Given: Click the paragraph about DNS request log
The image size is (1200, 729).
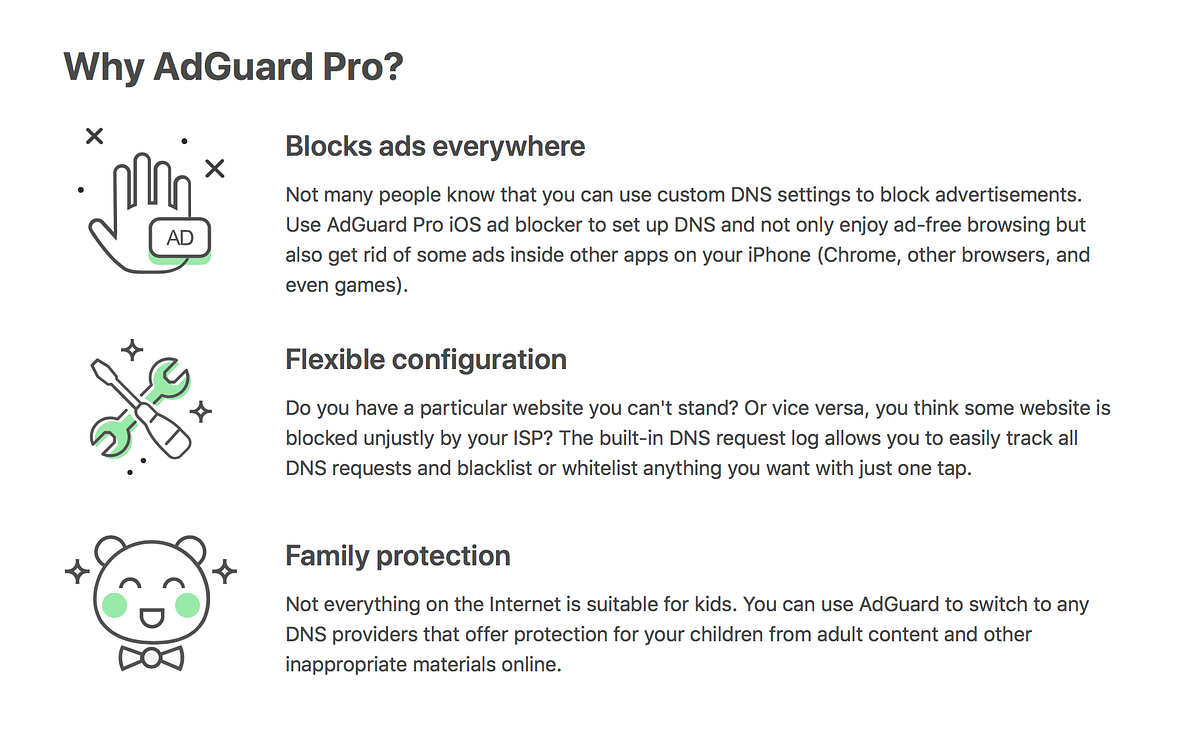Looking at the screenshot, I should pos(698,438).
